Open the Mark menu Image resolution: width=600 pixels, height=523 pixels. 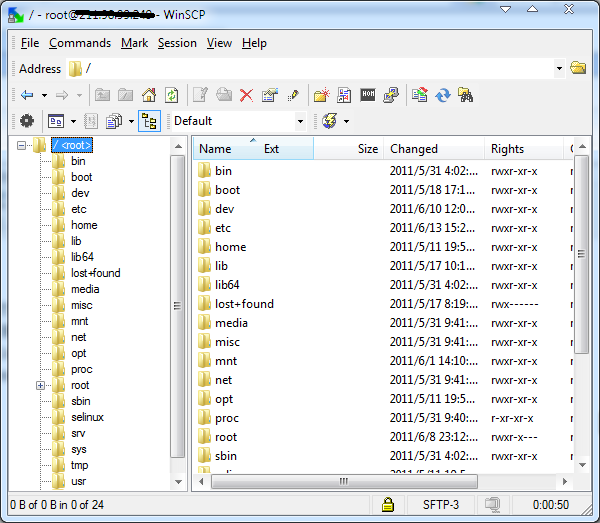(x=134, y=43)
